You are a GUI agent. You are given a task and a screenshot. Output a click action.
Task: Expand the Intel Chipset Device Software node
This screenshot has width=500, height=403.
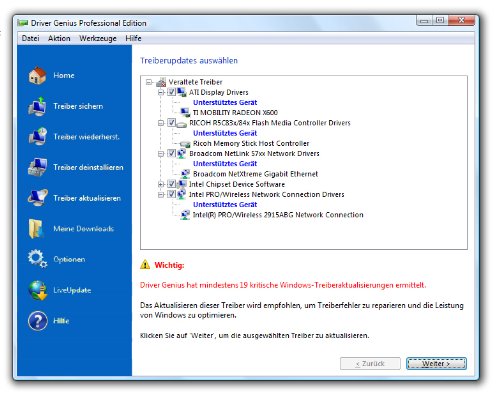tap(161, 184)
